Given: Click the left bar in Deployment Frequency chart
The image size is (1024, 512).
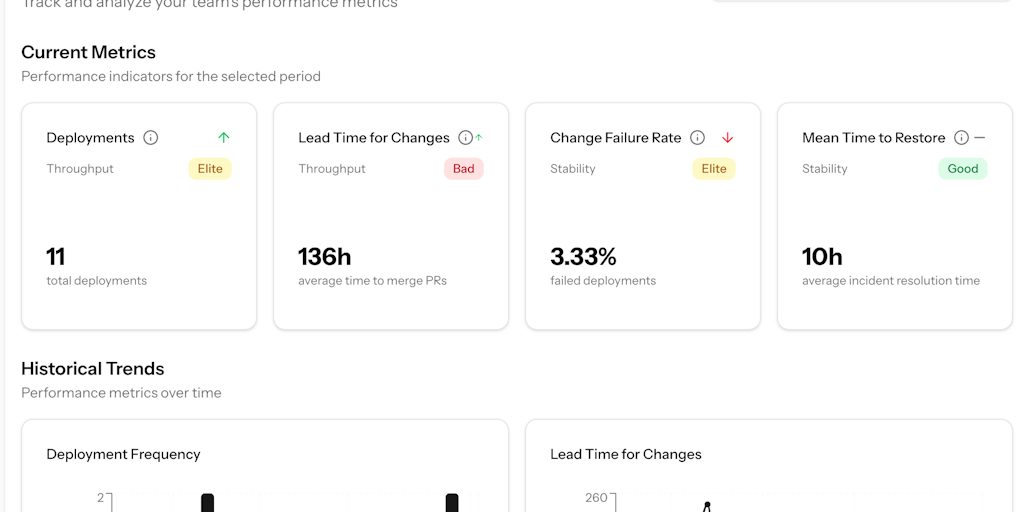Looking at the screenshot, I should point(207,502).
